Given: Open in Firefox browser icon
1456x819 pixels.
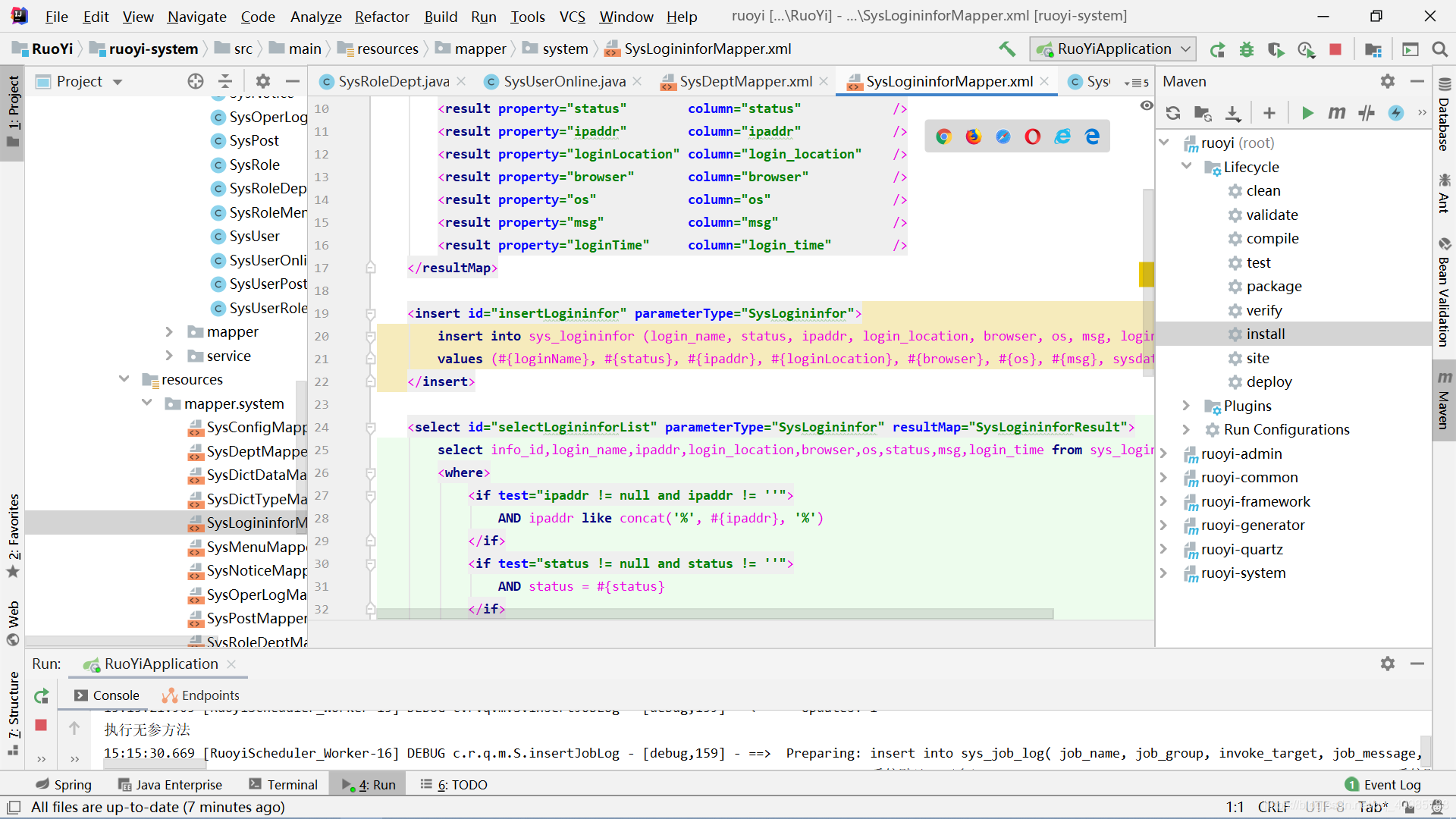Looking at the screenshot, I should pyautogui.click(x=974, y=136).
